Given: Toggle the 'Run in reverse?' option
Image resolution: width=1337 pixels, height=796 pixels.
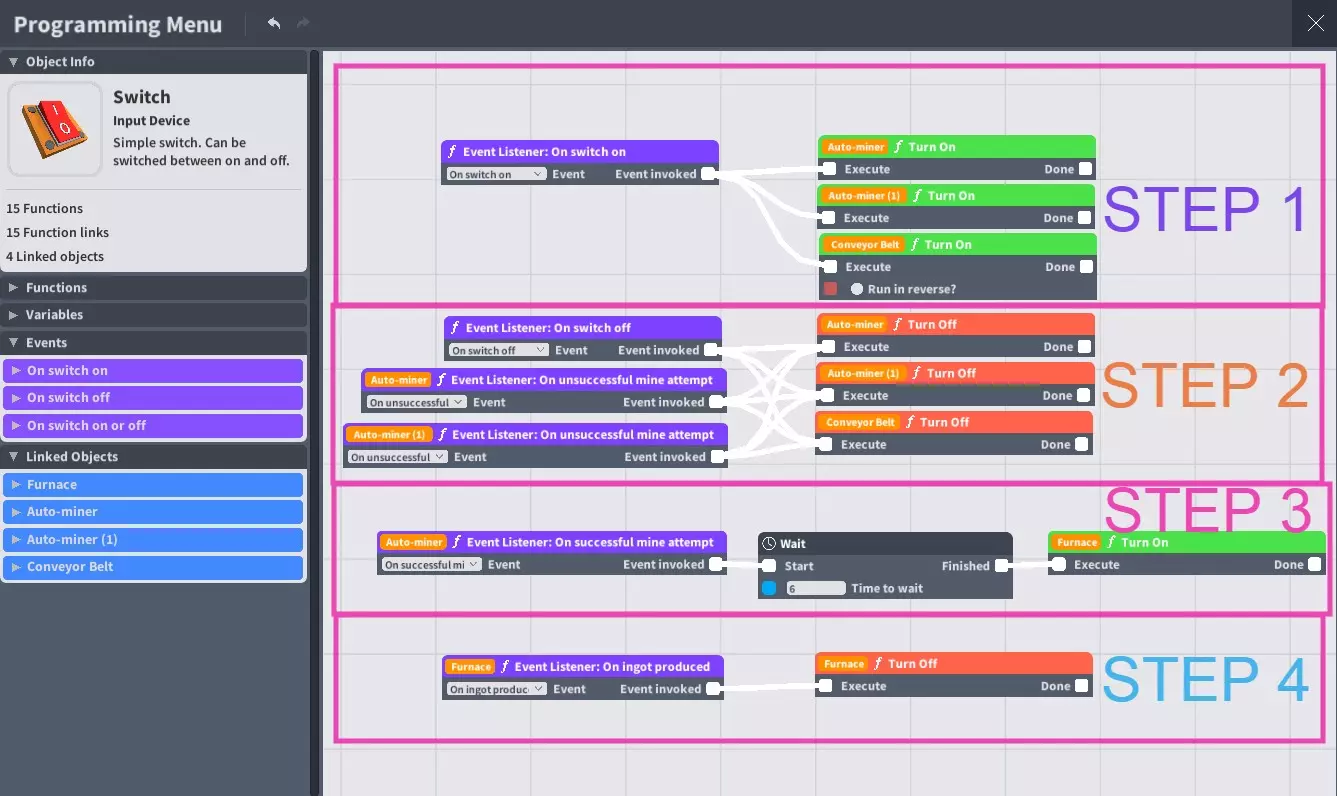Looking at the screenshot, I should (857, 289).
